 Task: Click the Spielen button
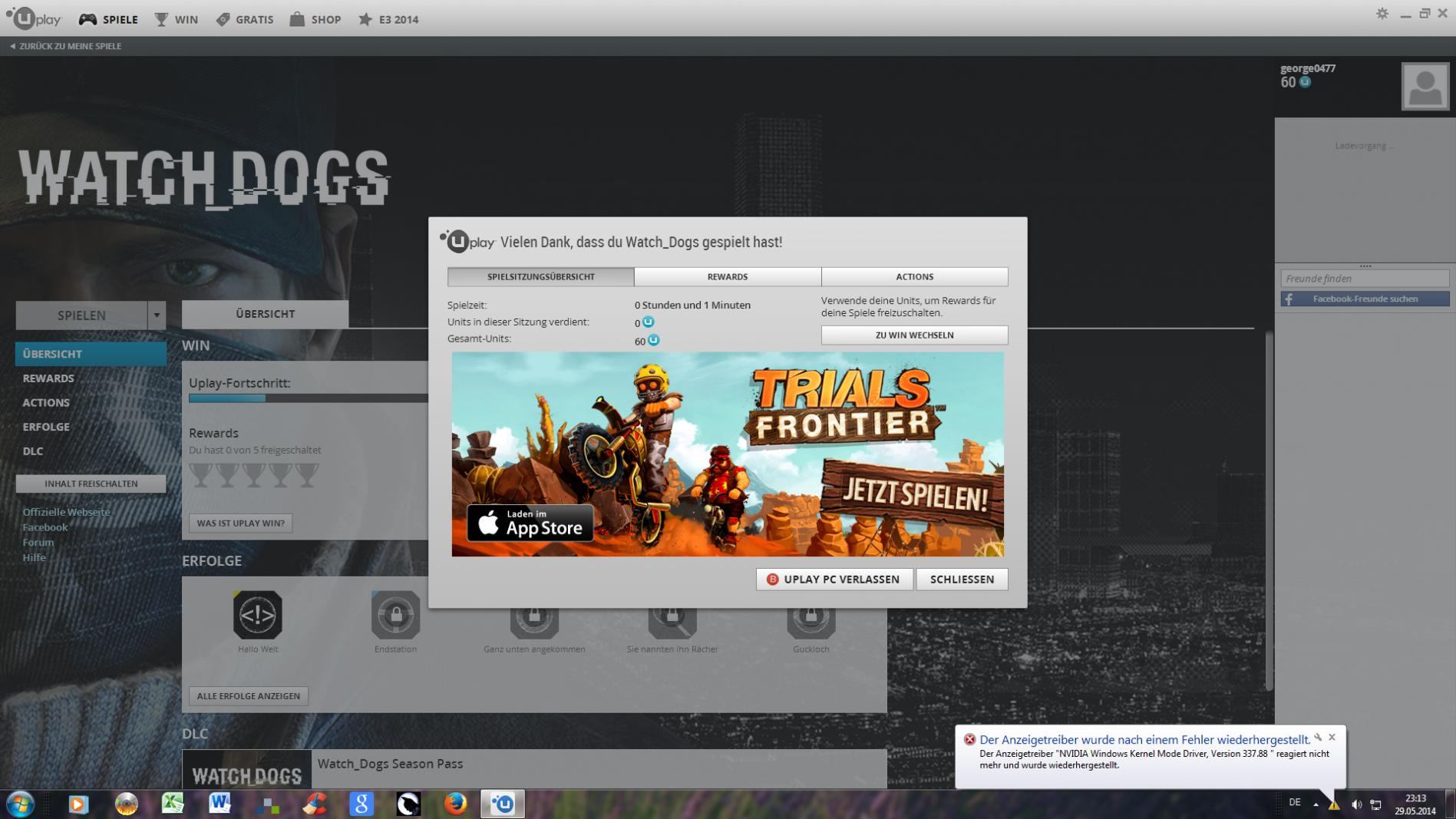(81, 315)
